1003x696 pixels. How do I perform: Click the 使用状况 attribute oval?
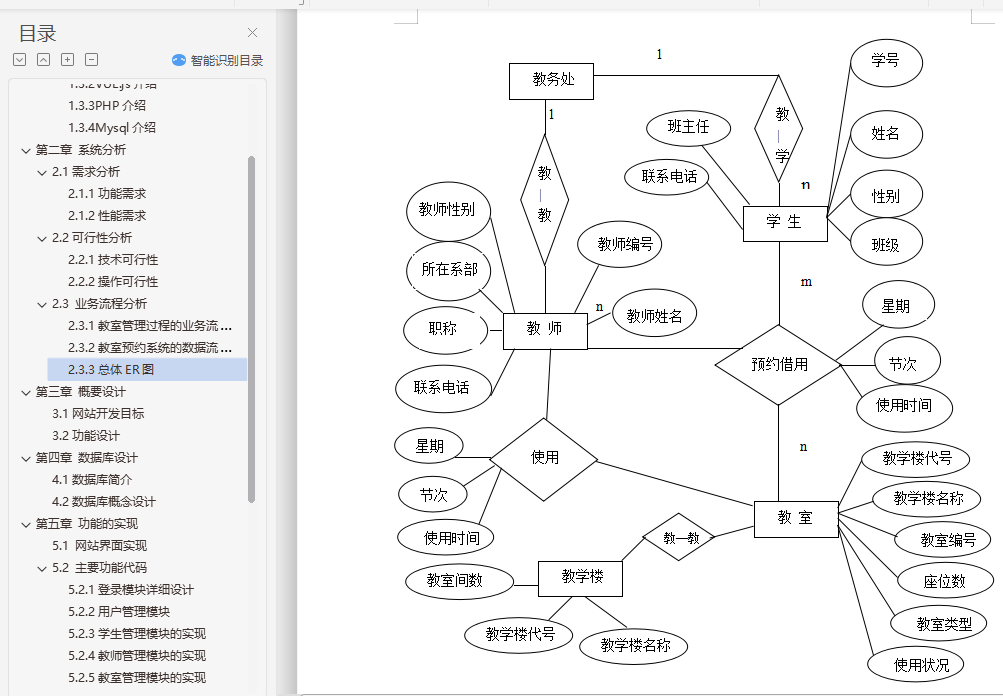click(x=915, y=664)
